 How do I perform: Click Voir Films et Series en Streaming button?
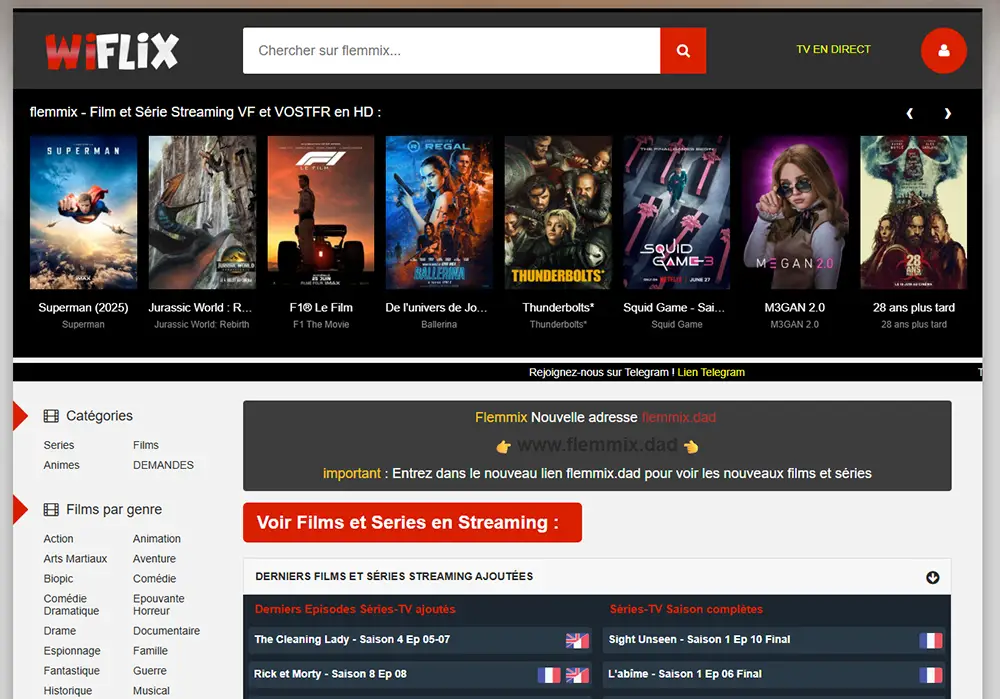412,522
